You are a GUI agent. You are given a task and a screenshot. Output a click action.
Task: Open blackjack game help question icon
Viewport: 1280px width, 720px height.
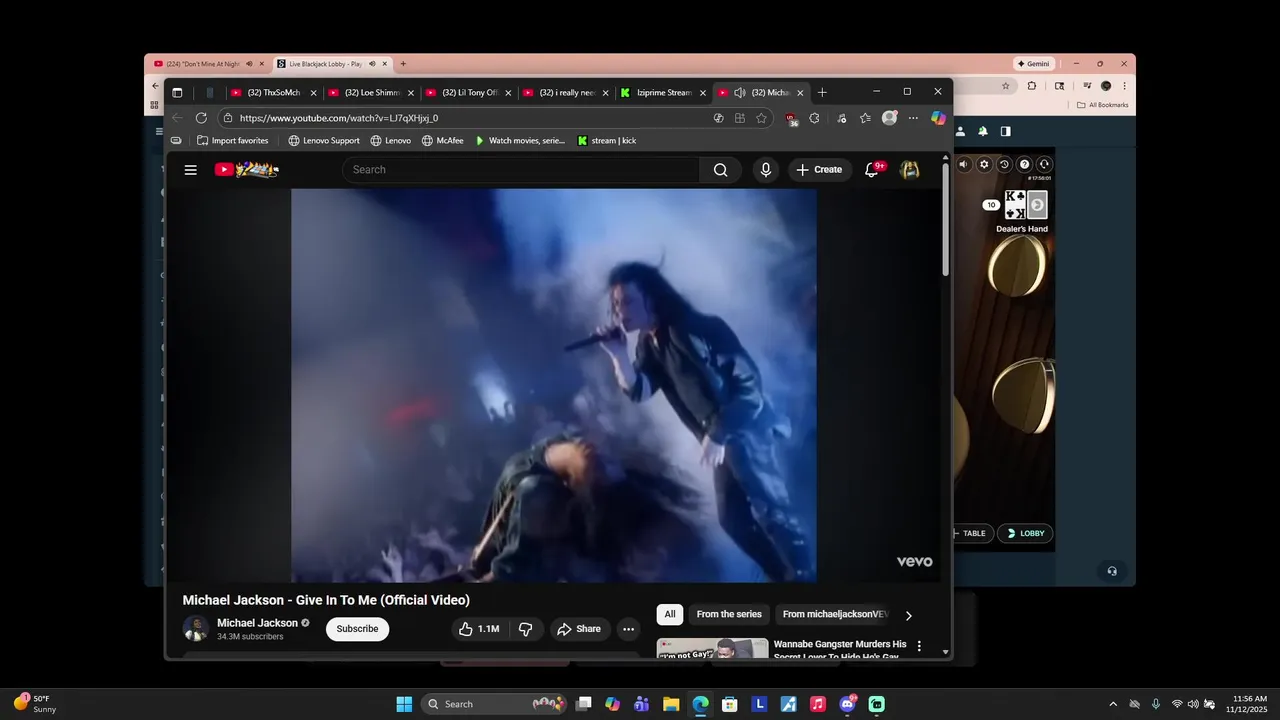pyautogui.click(x=1024, y=164)
